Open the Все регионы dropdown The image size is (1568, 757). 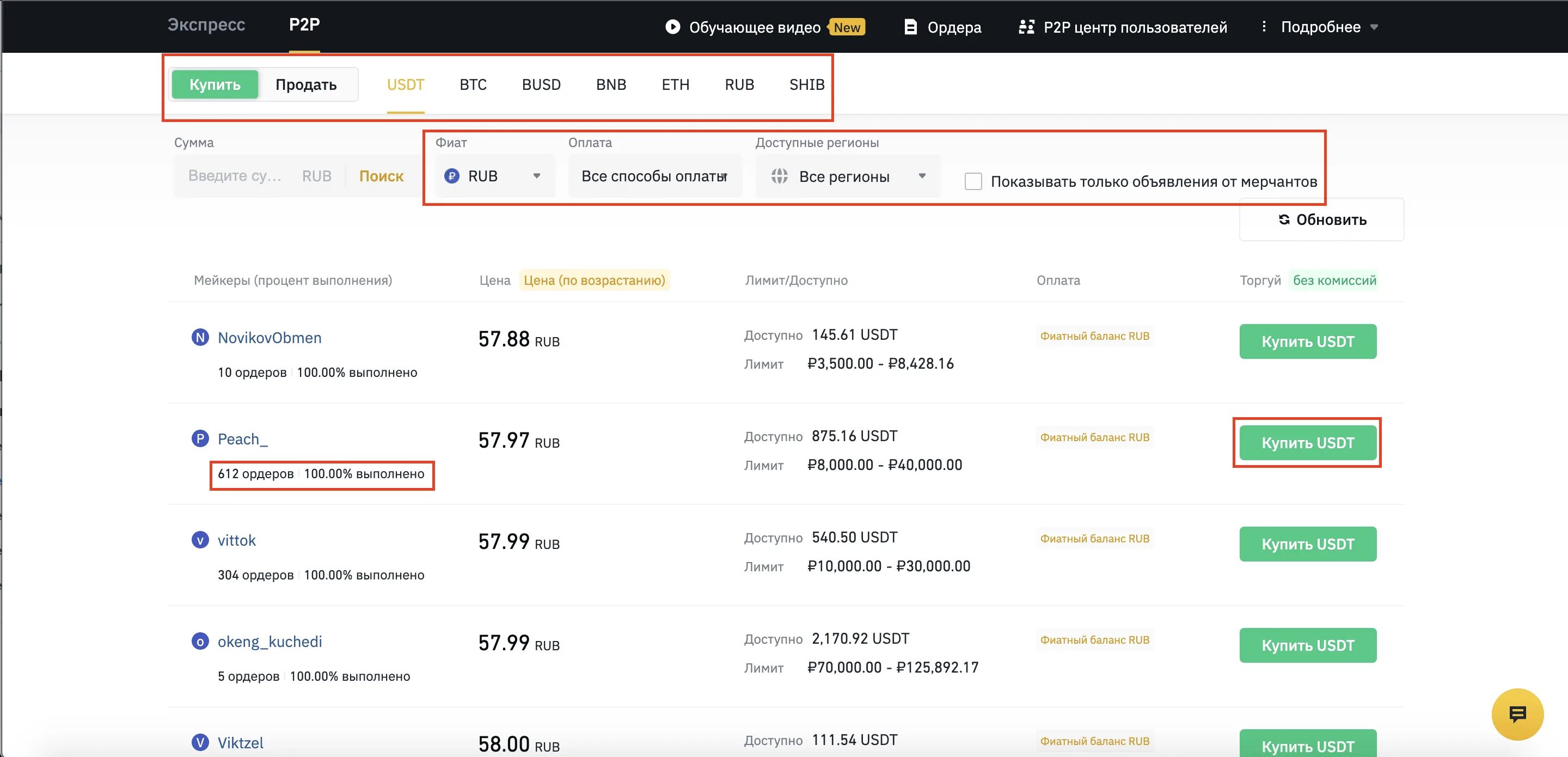pos(848,176)
